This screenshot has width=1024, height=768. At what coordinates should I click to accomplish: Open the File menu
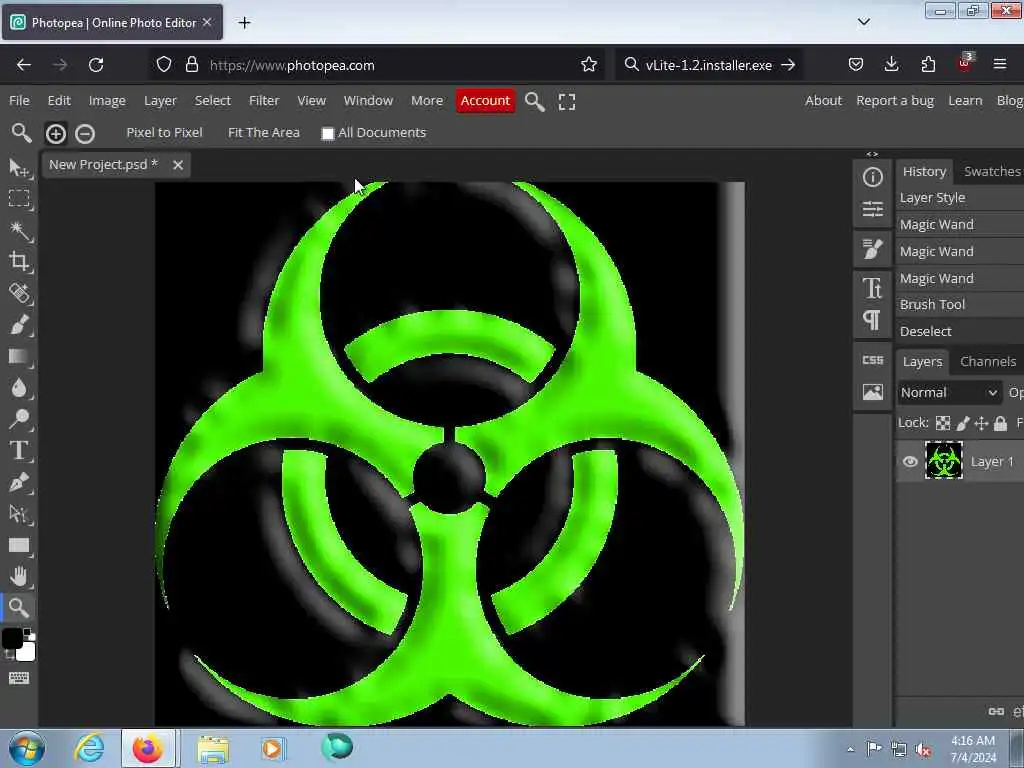[x=19, y=101]
